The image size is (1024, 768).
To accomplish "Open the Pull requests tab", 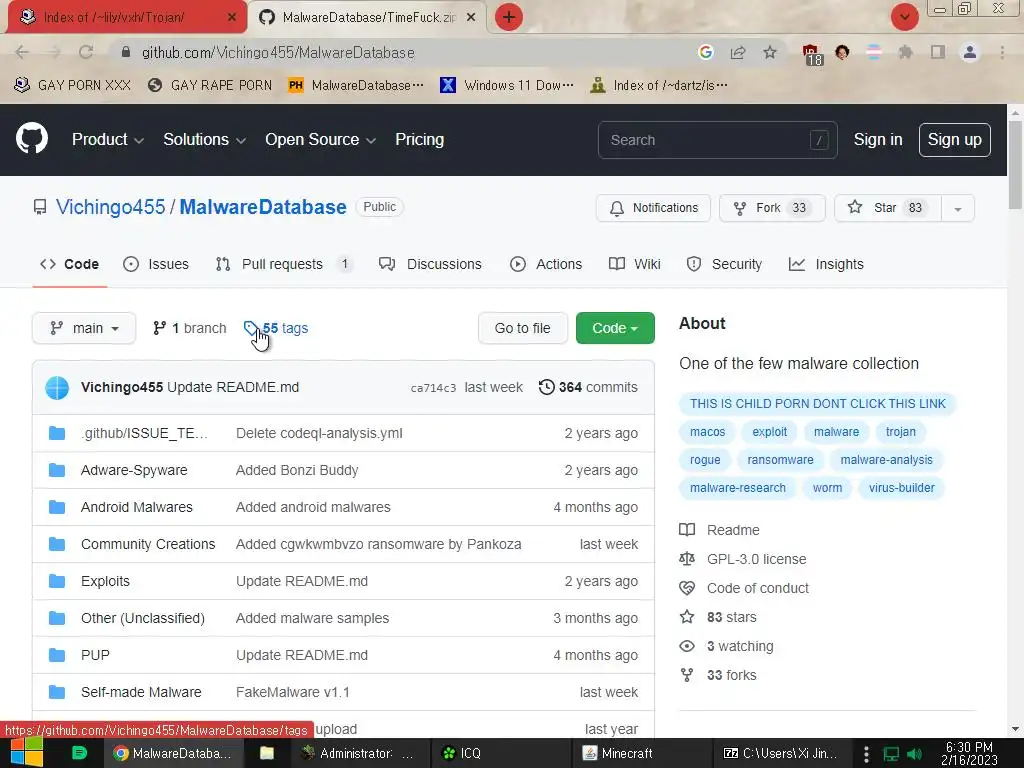I will click(283, 264).
